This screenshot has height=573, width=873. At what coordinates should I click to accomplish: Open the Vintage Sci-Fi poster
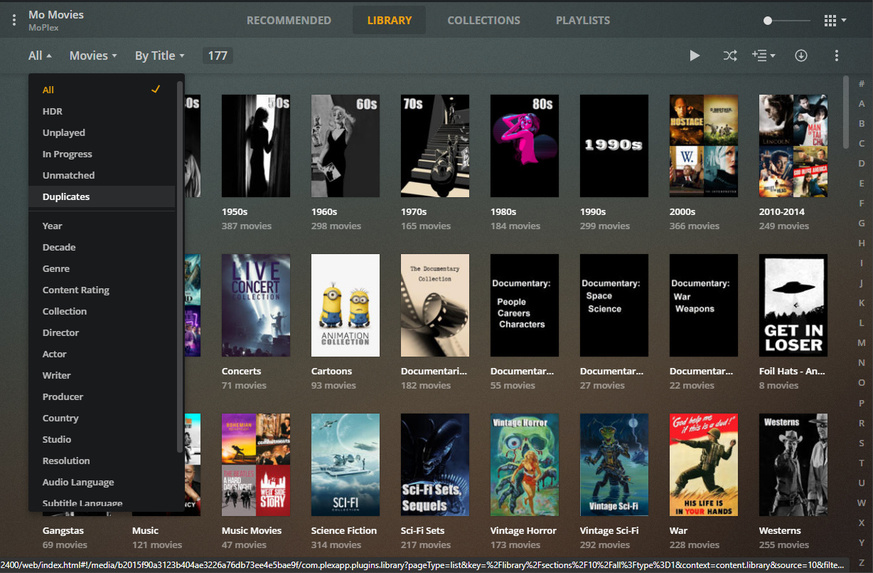click(614, 464)
